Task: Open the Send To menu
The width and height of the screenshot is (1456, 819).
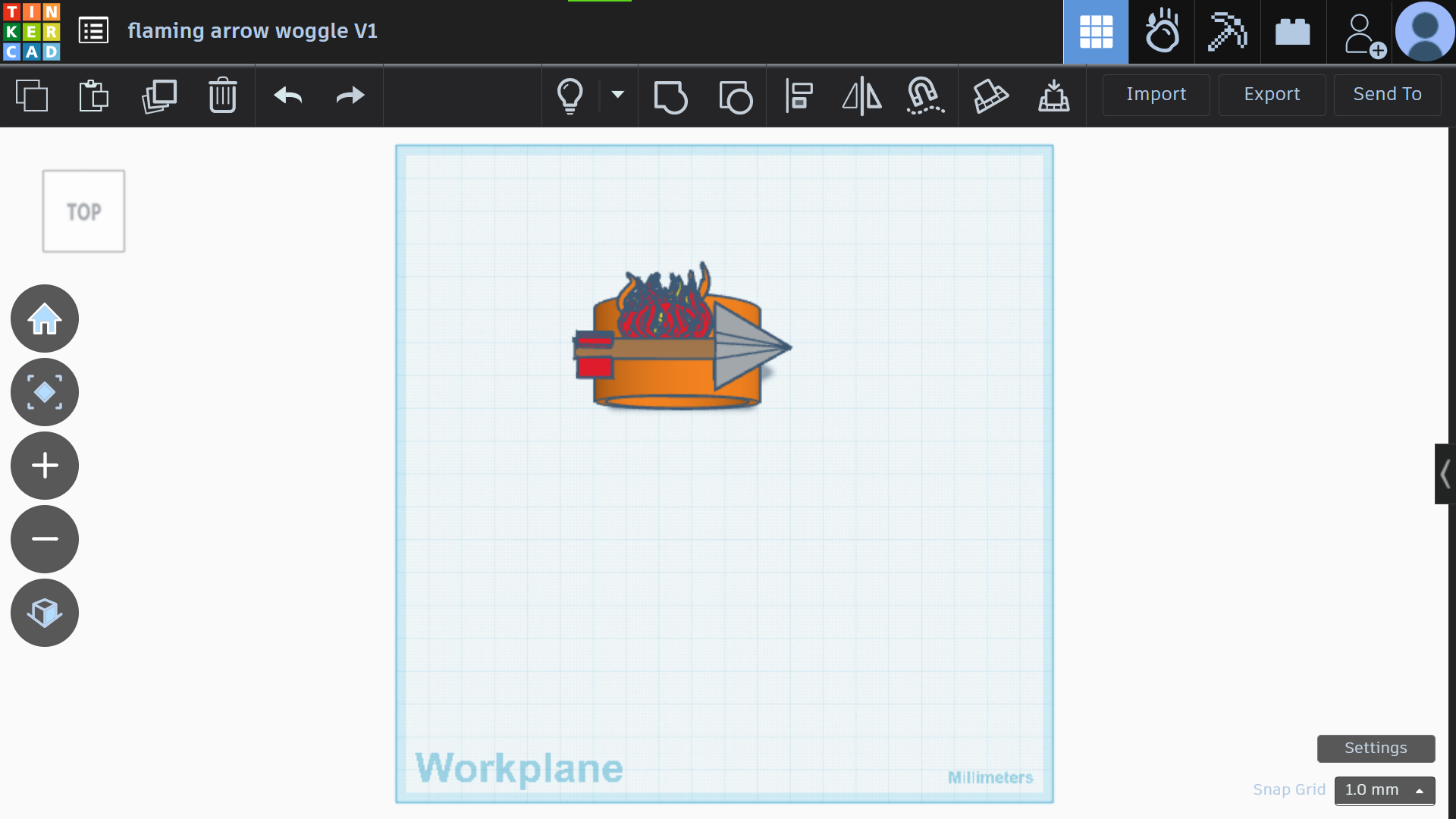Action: click(x=1387, y=95)
